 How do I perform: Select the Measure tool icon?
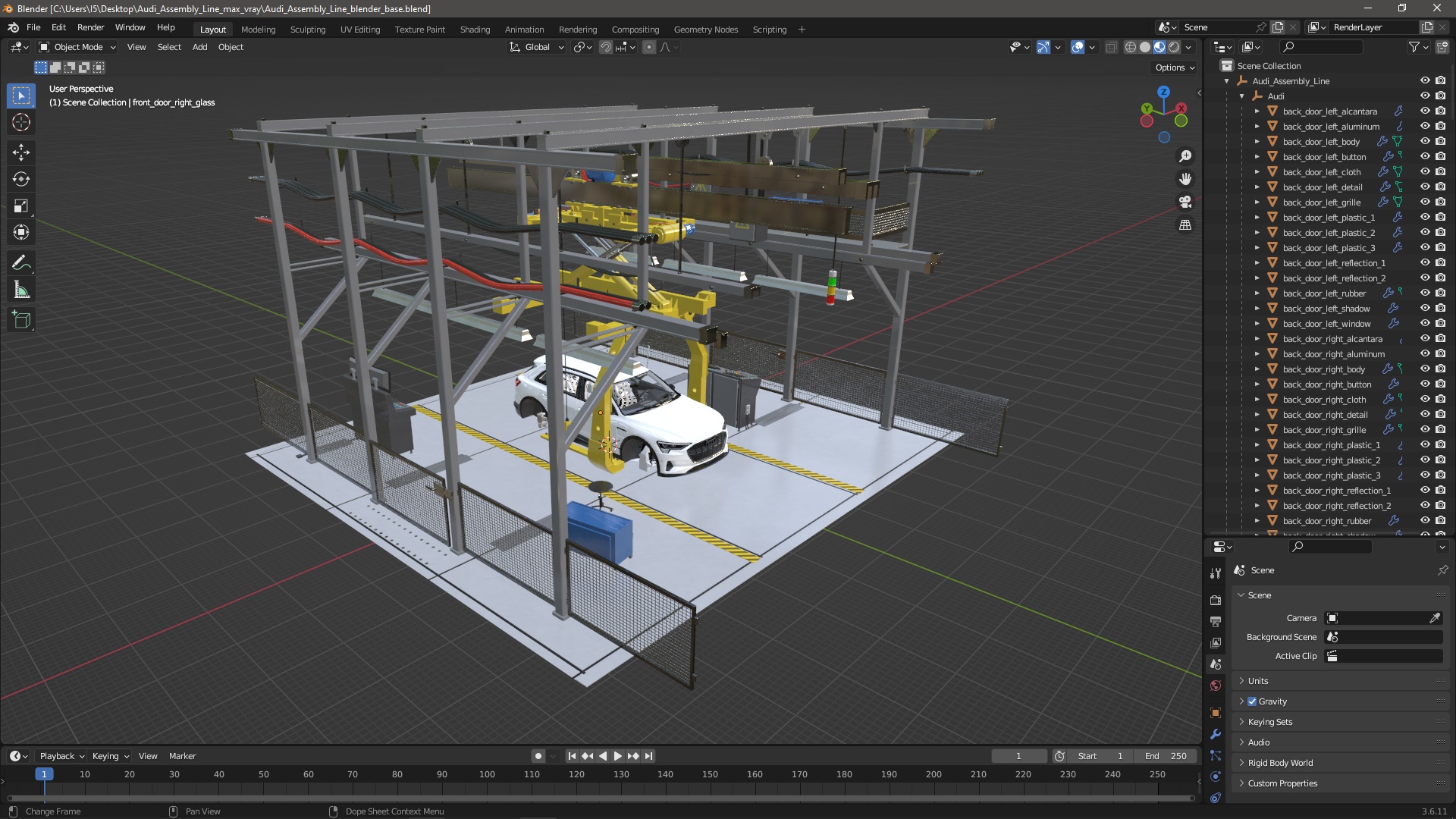[22, 290]
